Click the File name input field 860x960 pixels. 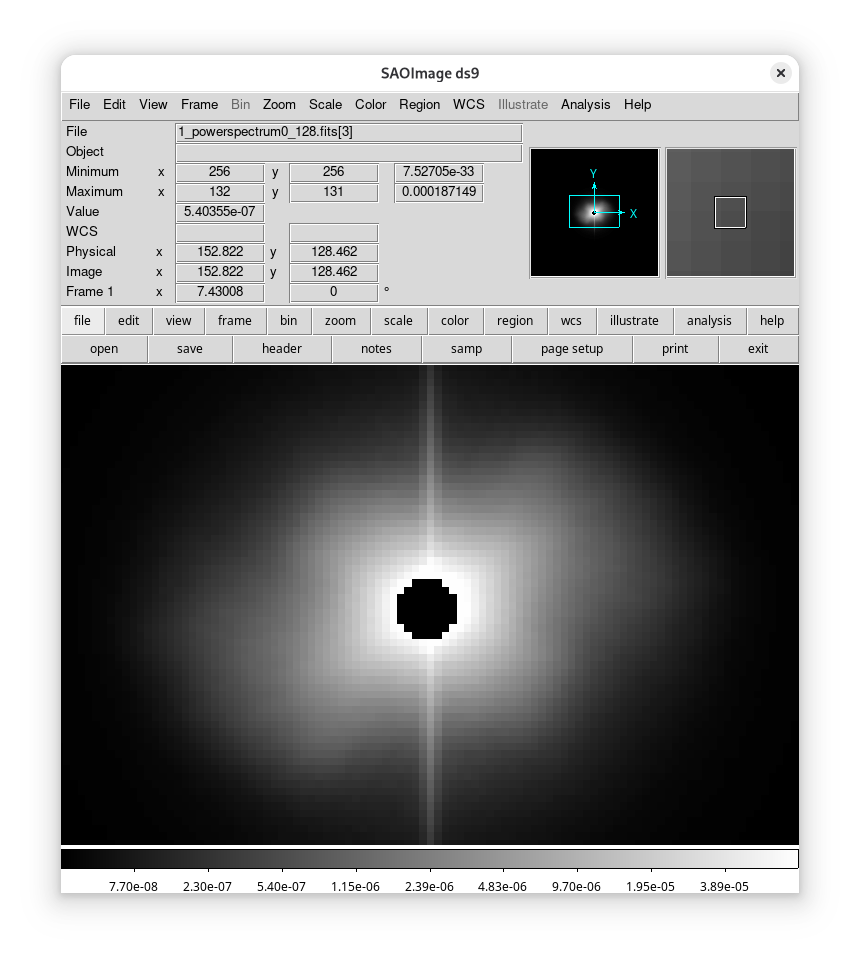coord(348,132)
